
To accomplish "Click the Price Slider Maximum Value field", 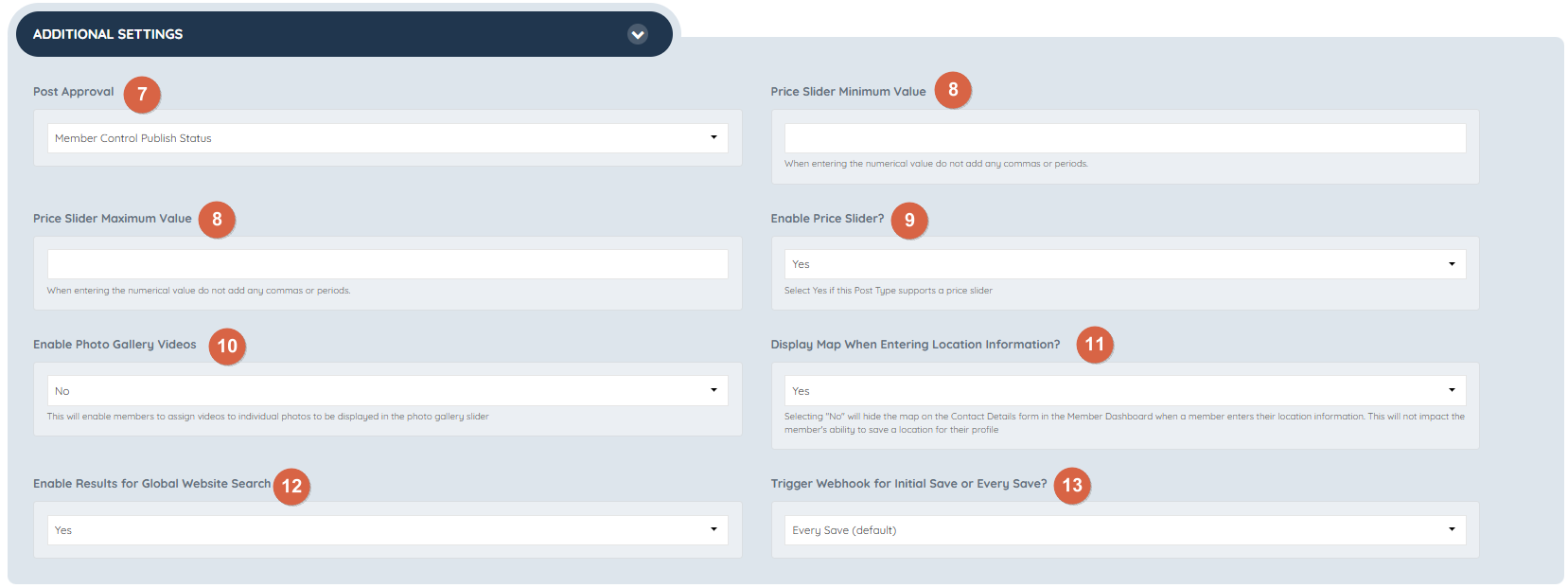I will click(x=388, y=264).
